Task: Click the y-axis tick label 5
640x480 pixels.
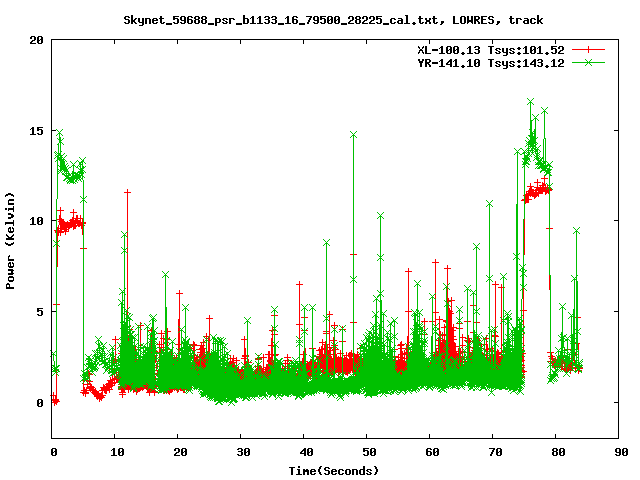Action: (40, 312)
